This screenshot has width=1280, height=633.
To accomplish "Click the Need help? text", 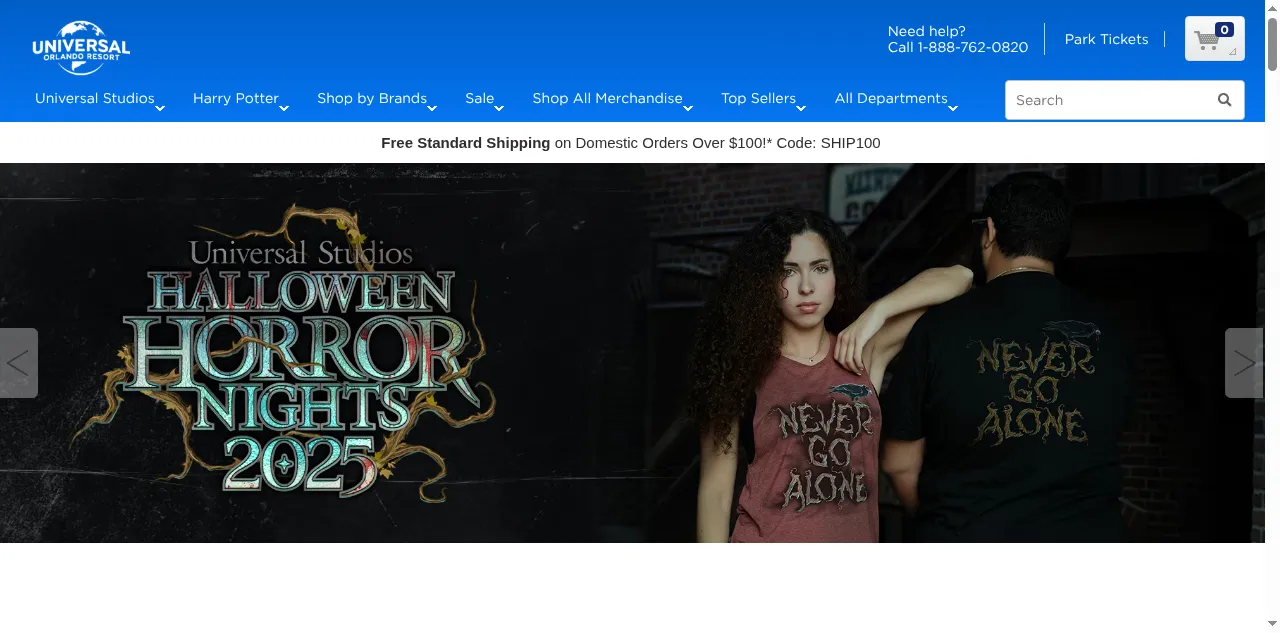I will tap(927, 31).
